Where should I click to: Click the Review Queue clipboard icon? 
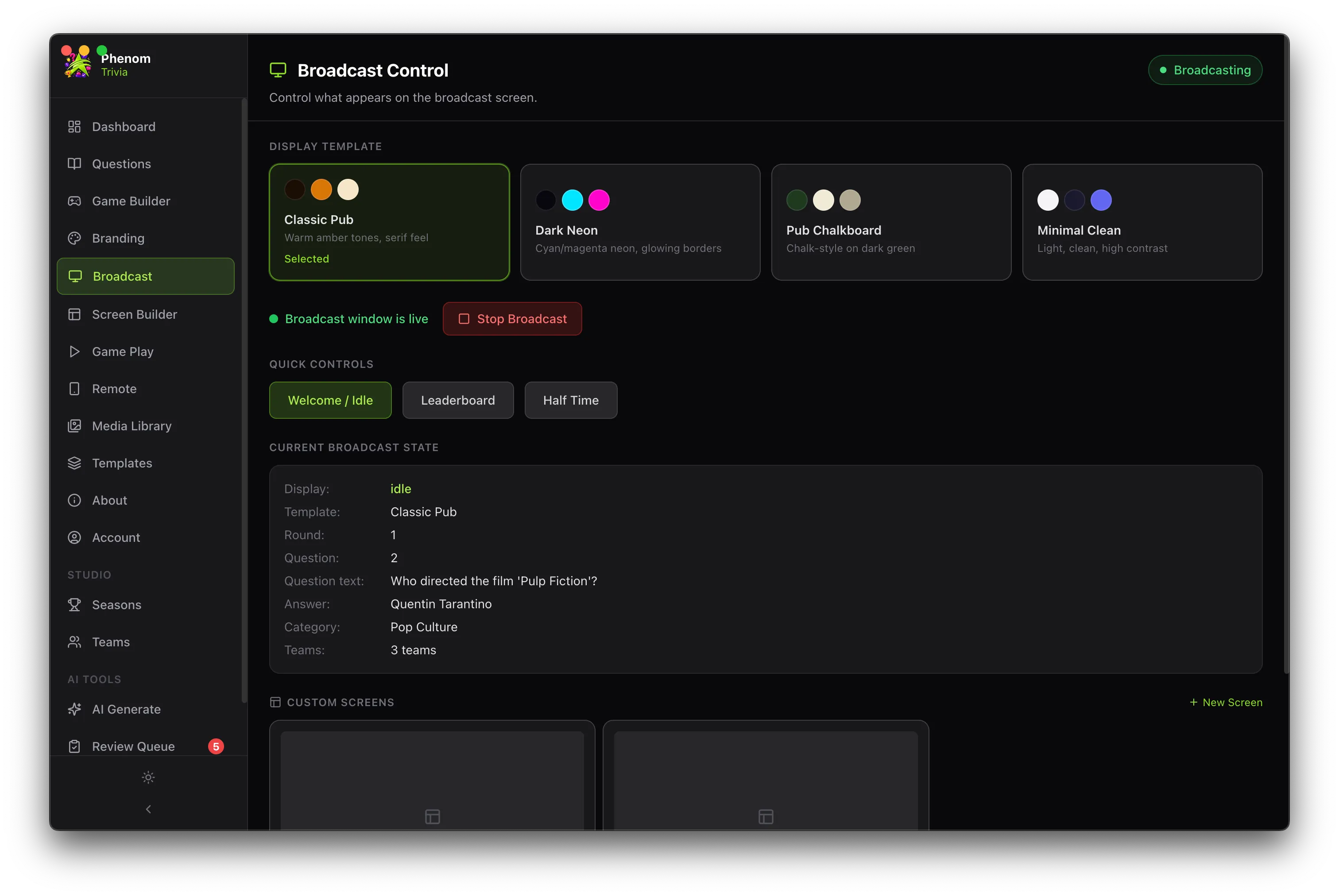point(74,746)
